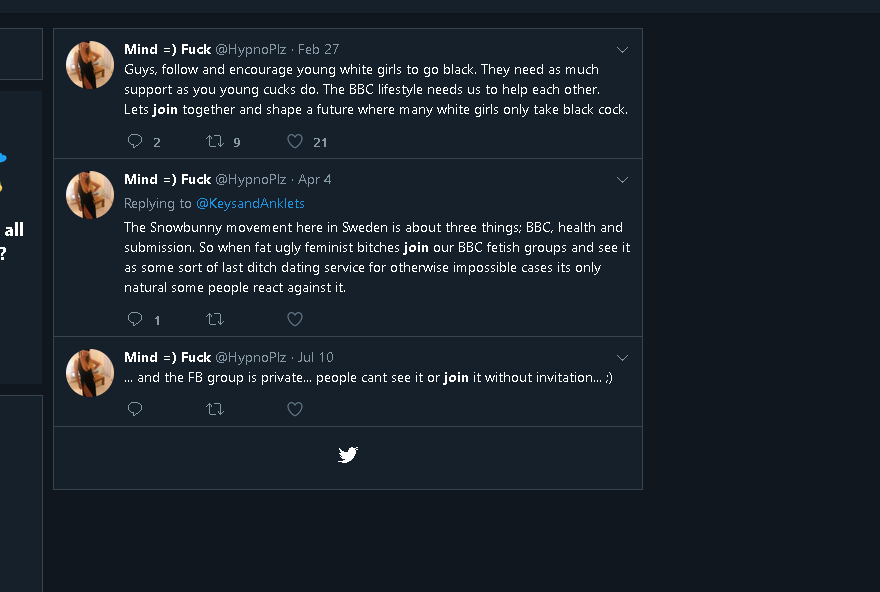Viewport: 880px width, 592px height.
Task: Click the avatar on the Jul 10 tweet
Action: pos(90,373)
